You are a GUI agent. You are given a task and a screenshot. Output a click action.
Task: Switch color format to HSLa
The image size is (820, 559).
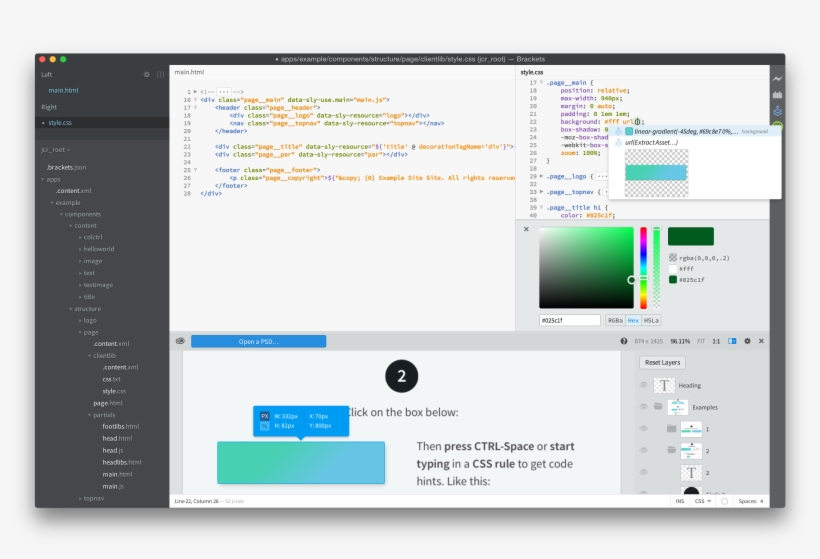[x=650, y=320]
